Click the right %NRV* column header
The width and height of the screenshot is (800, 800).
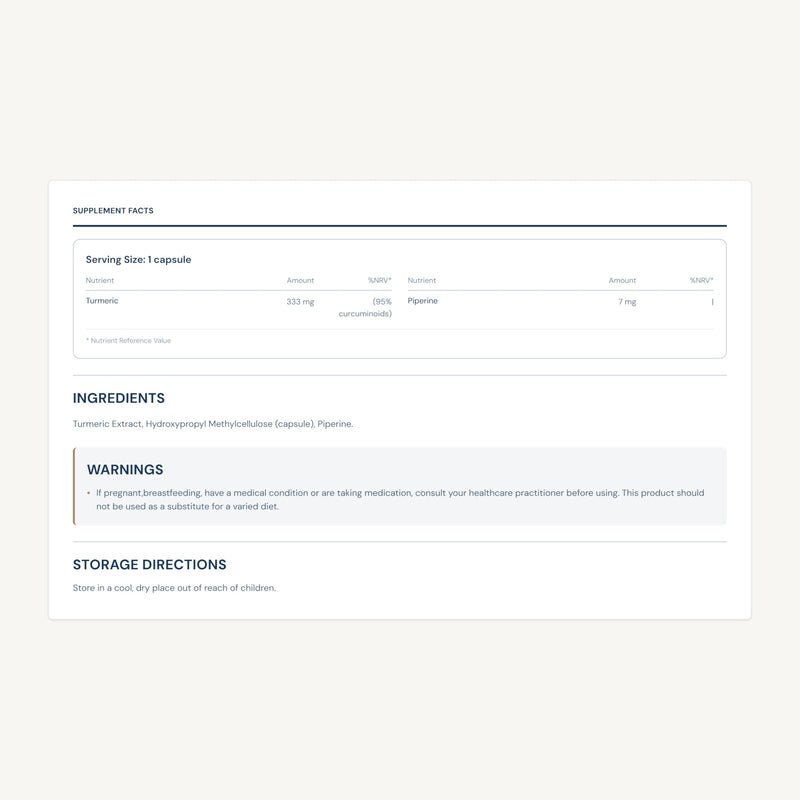tap(702, 281)
